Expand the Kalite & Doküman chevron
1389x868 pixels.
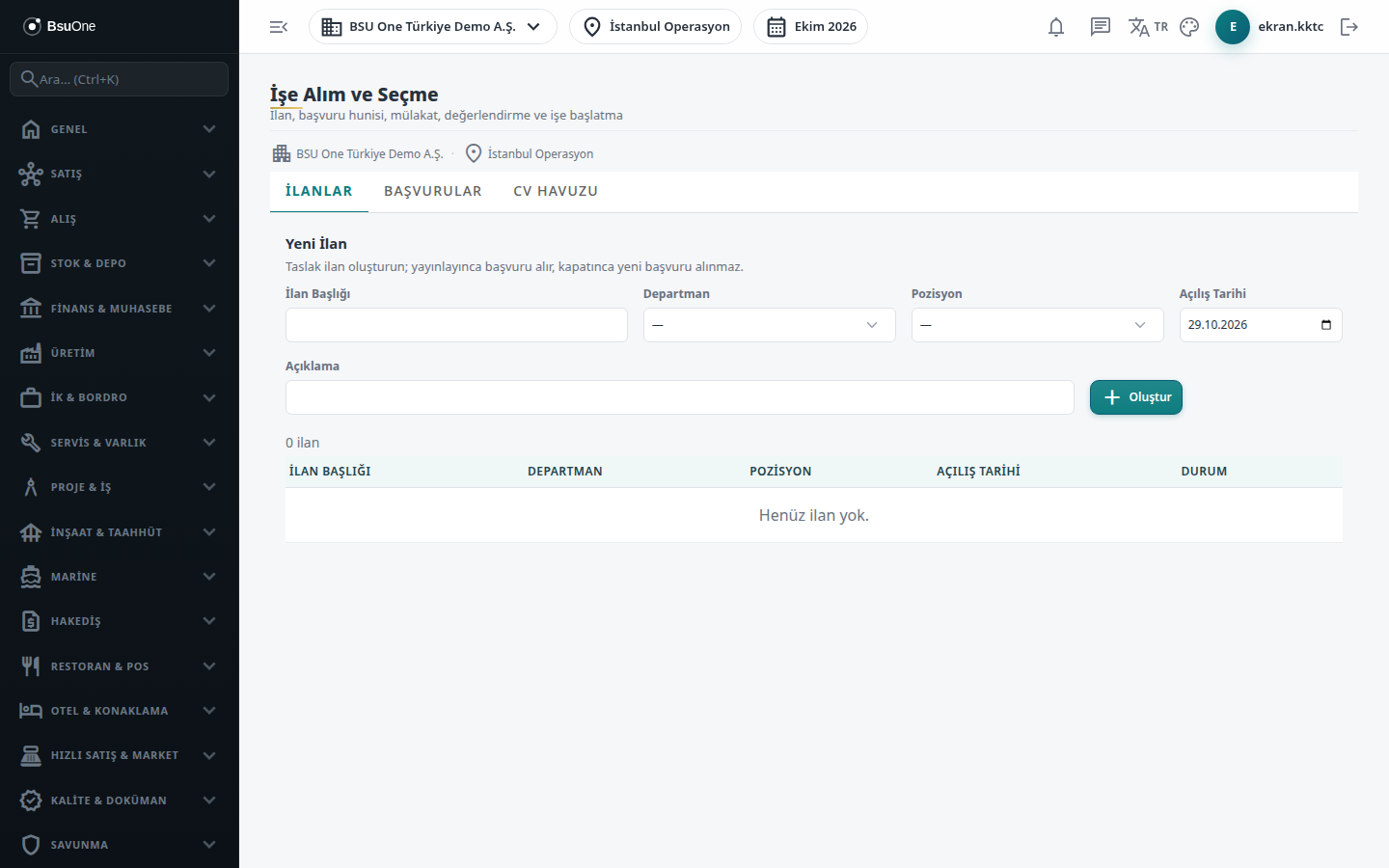(x=209, y=800)
